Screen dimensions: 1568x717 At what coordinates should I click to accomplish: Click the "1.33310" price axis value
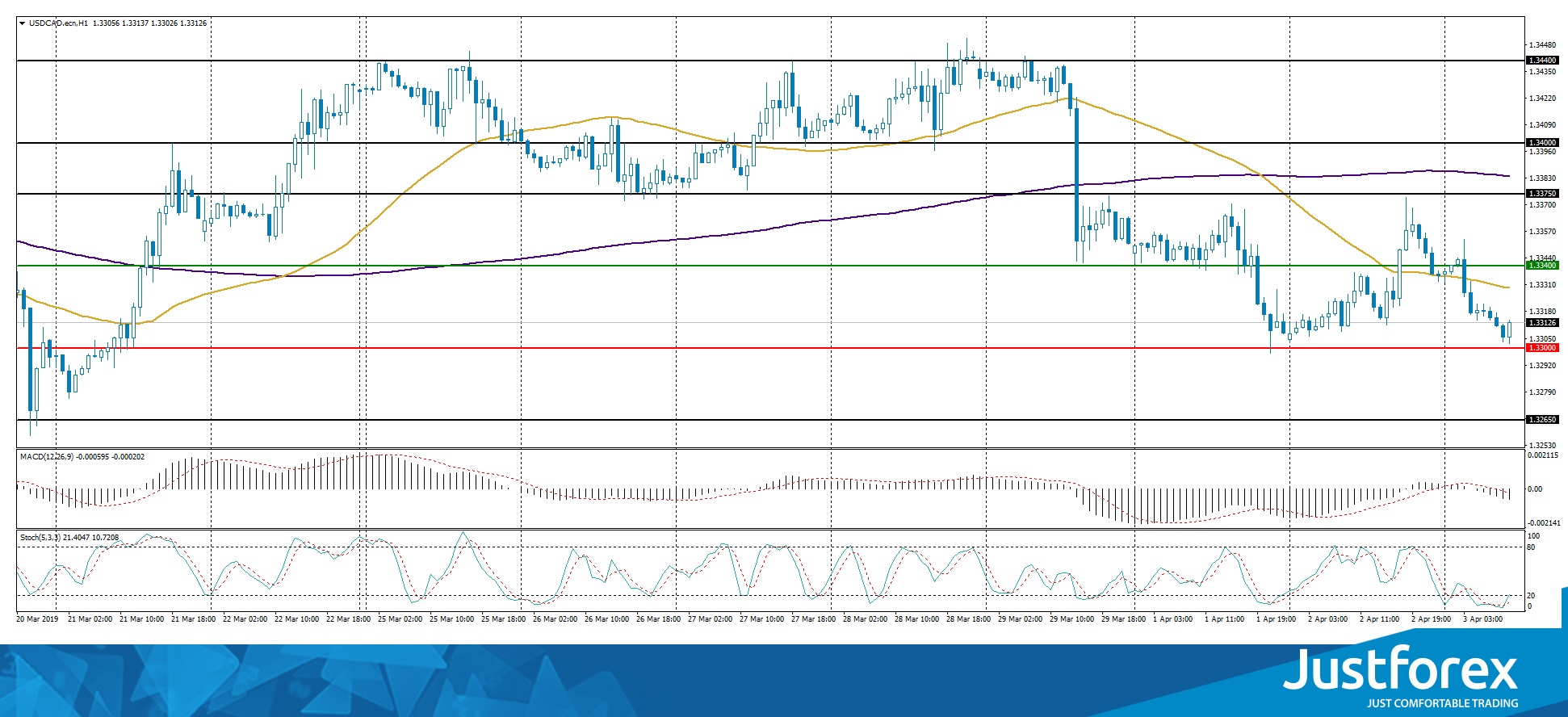pos(1542,285)
